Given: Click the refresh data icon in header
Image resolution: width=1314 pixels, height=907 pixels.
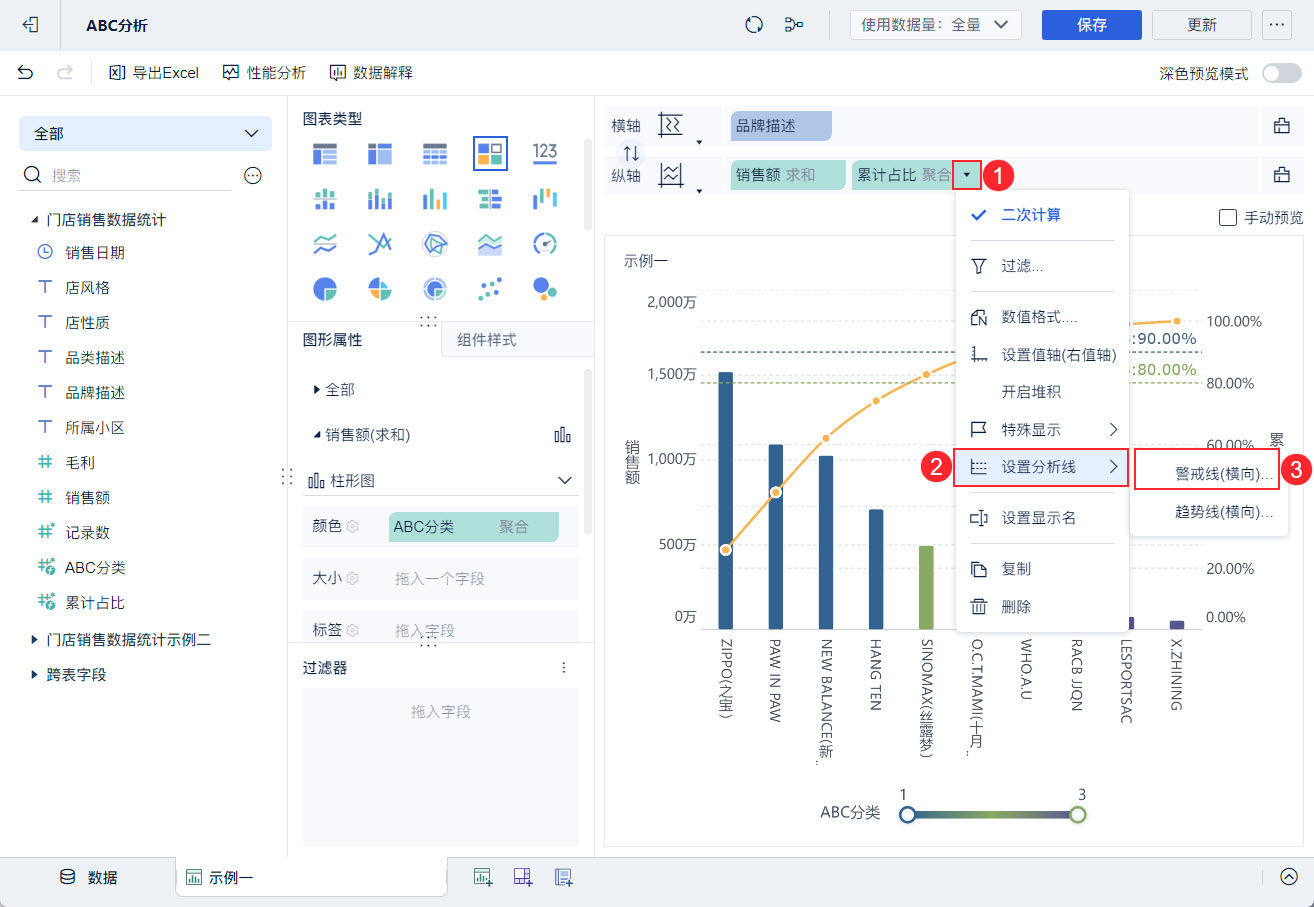Looking at the screenshot, I should coord(755,25).
